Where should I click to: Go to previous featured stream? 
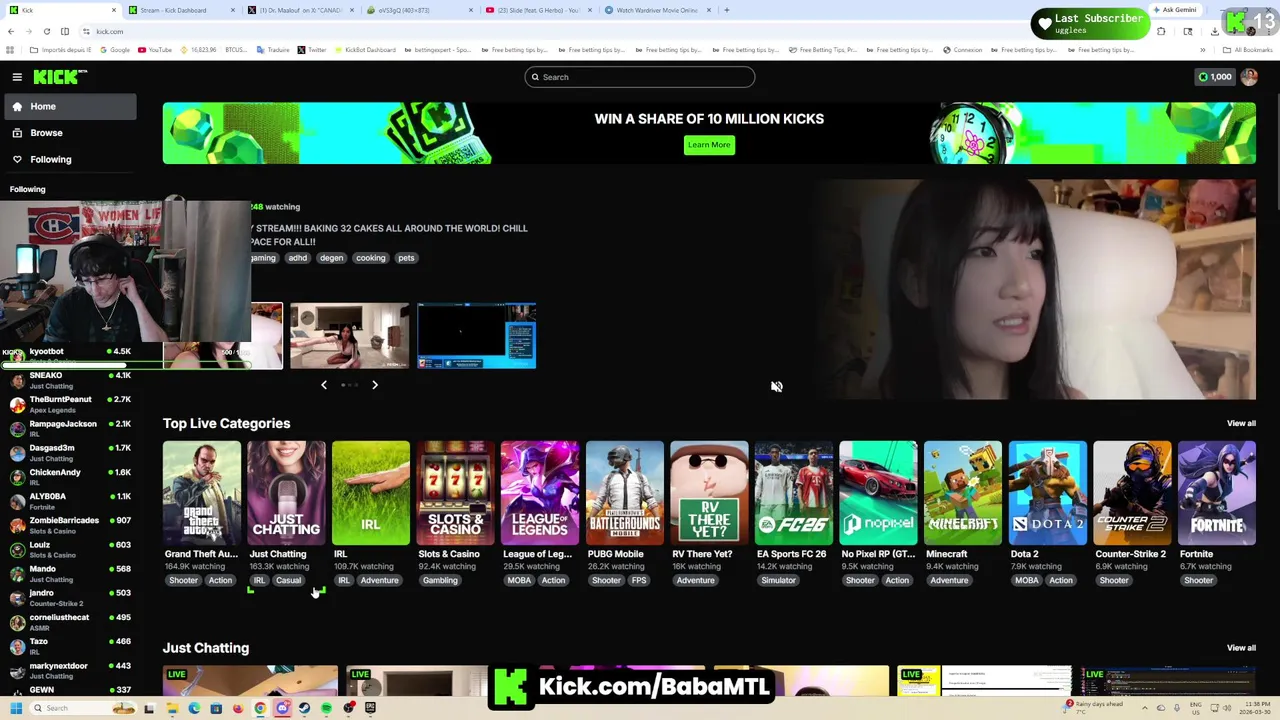click(323, 385)
